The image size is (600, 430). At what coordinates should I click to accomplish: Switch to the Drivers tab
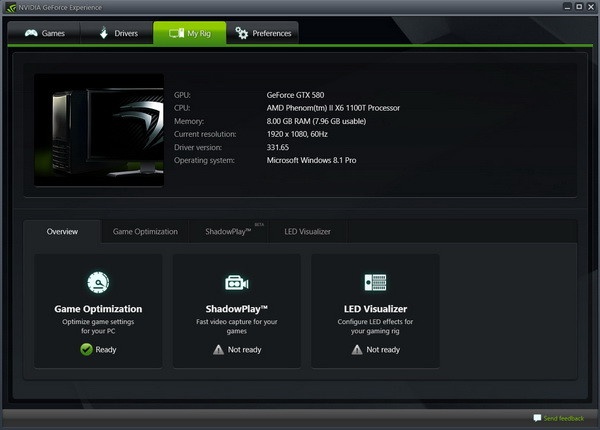[x=117, y=33]
